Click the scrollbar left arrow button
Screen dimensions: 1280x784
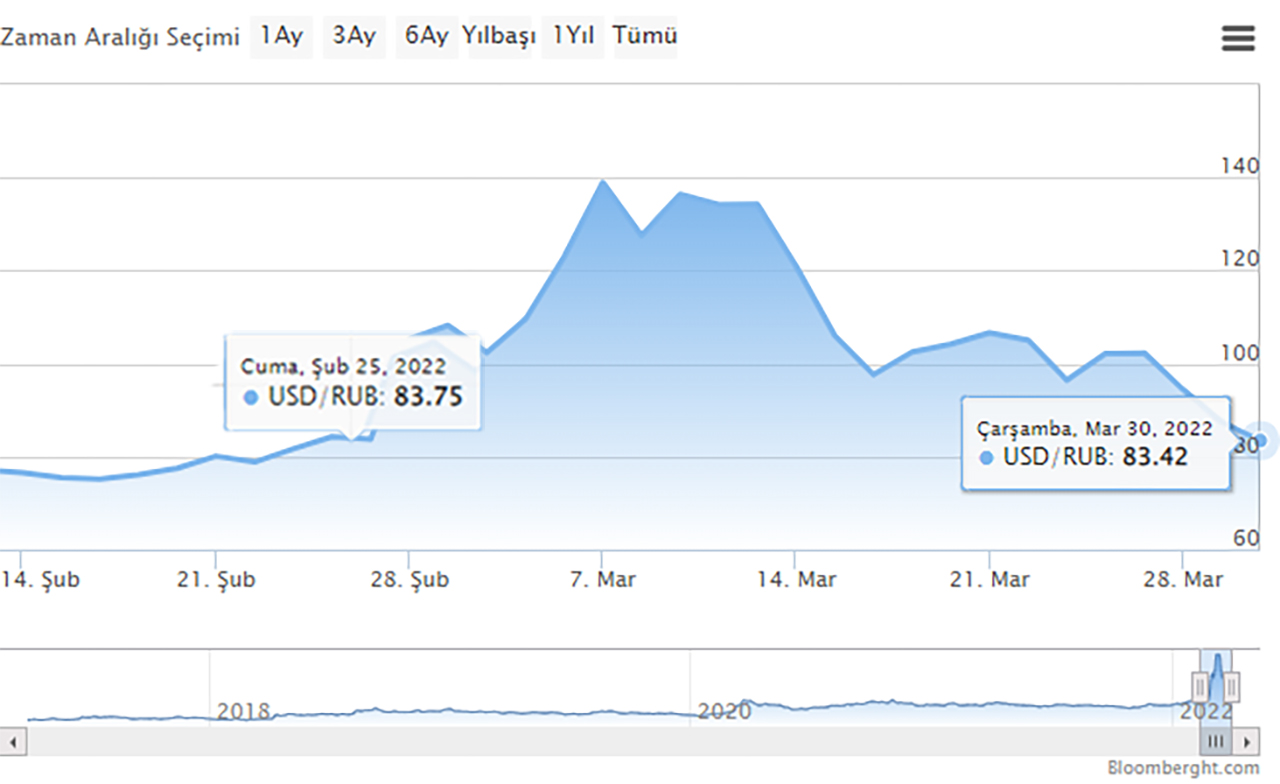pos(13,742)
